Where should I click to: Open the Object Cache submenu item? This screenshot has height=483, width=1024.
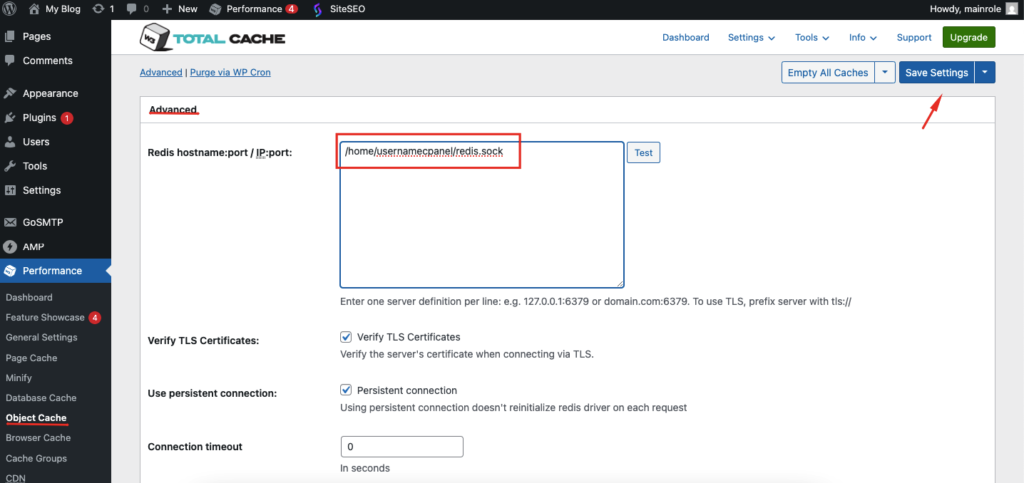click(36, 418)
